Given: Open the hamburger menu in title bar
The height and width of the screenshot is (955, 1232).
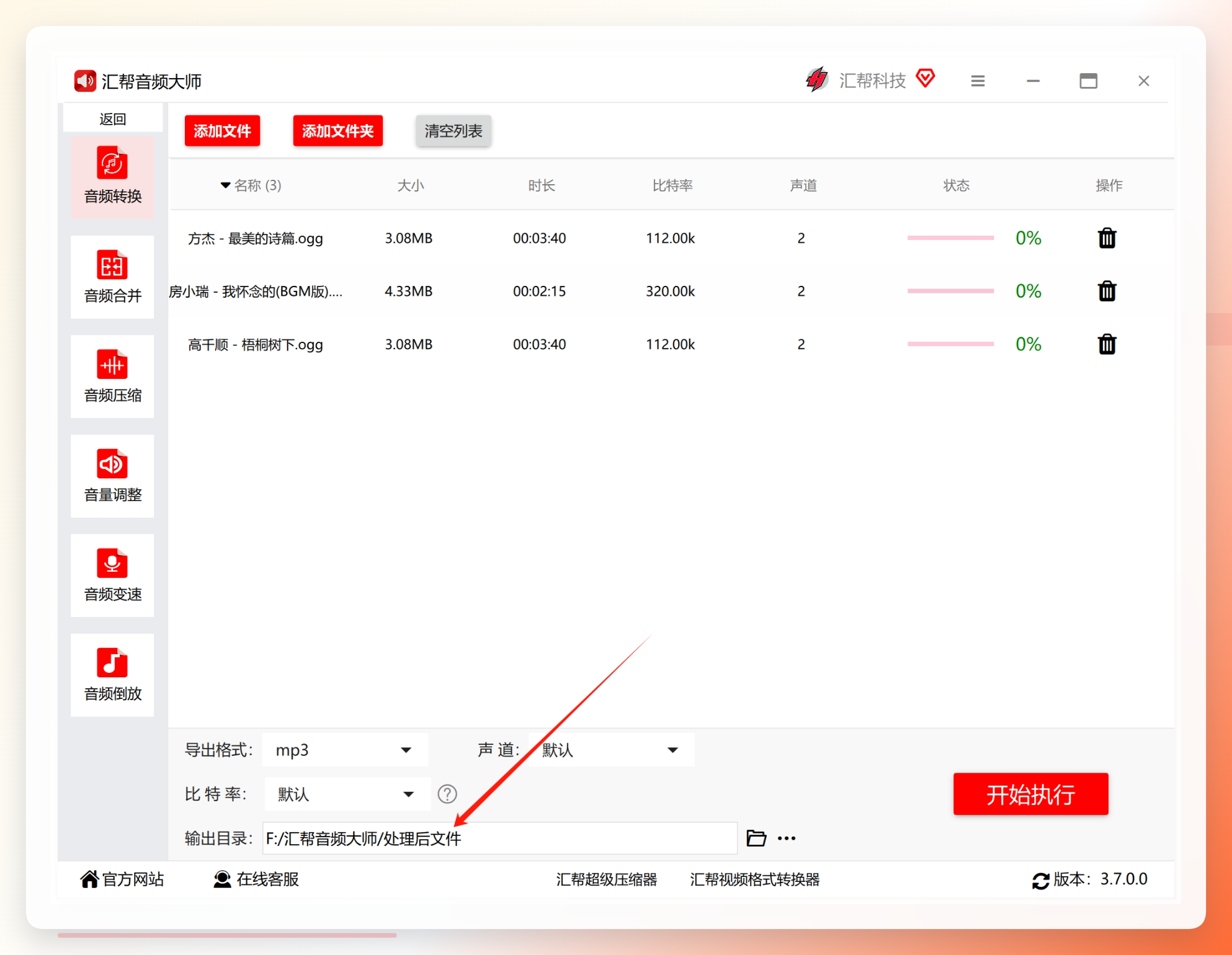Looking at the screenshot, I should (978, 81).
